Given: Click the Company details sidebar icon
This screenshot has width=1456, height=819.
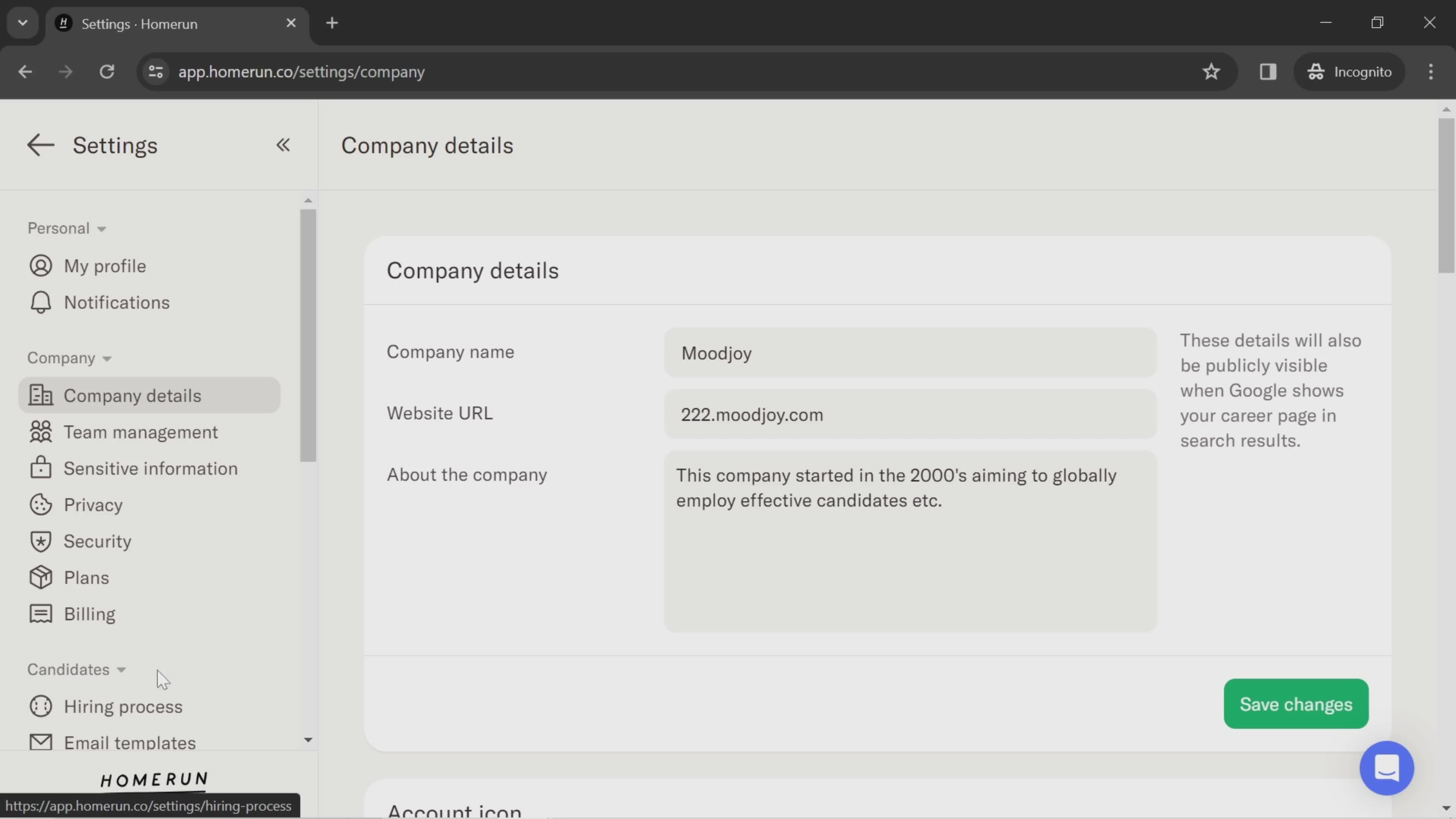Looking at the screenshot, I should [x=37, y=395].
